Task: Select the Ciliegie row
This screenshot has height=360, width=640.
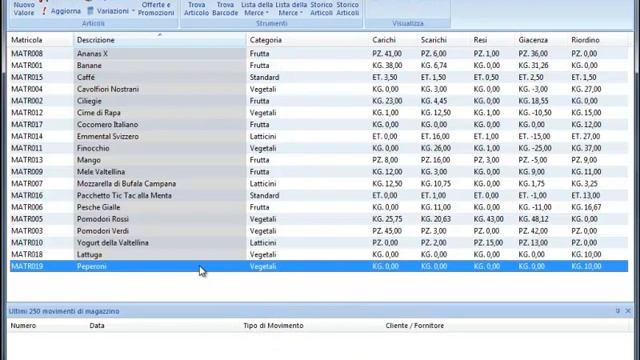Action: (319, 101)
